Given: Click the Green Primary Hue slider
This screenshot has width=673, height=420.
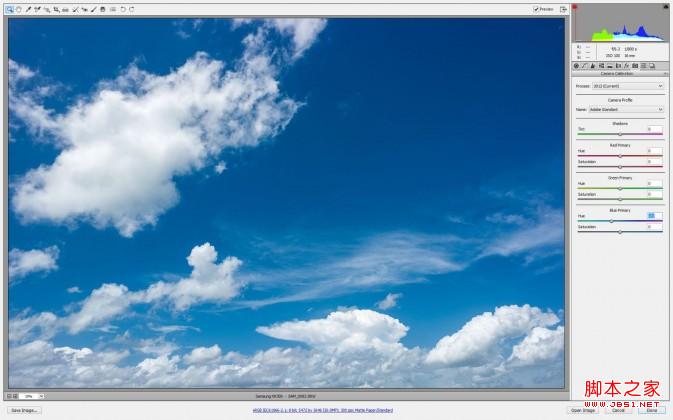Looking at the screenshot, I should [x=620, y=188].
